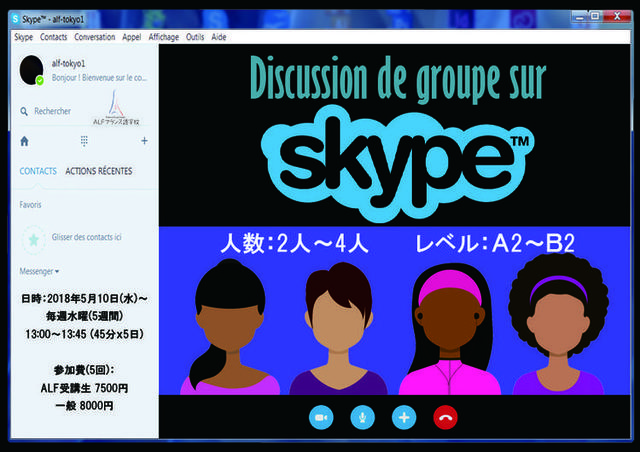The height and width of the screenshot is (452, 640).
Task: Open the Contacts menu
Action: point(53,37)
